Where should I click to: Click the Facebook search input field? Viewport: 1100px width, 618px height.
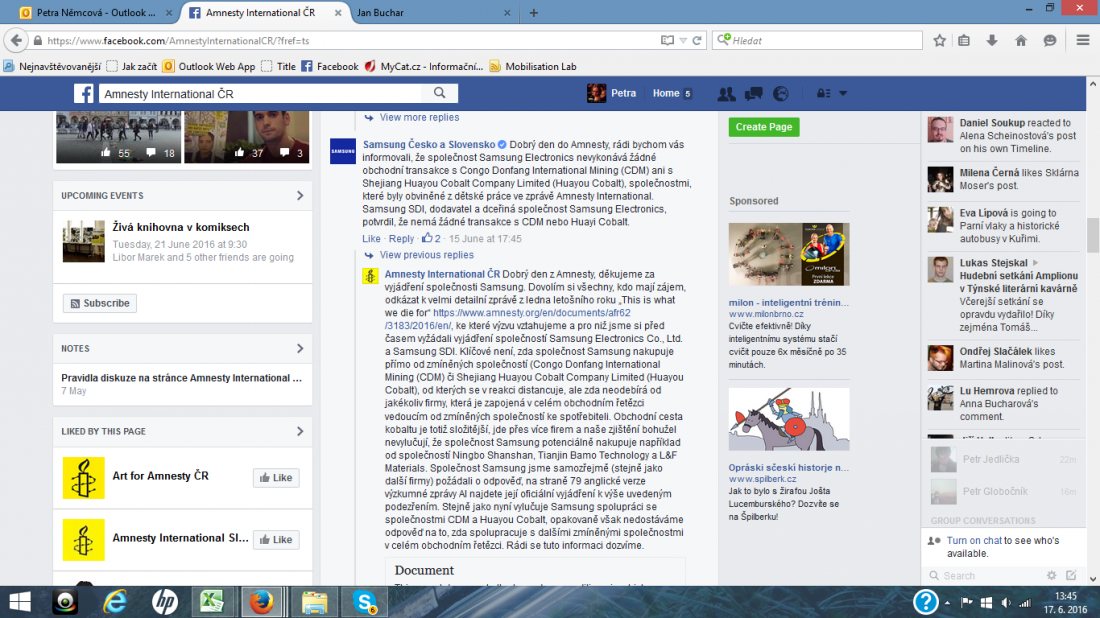coord(260,93)
